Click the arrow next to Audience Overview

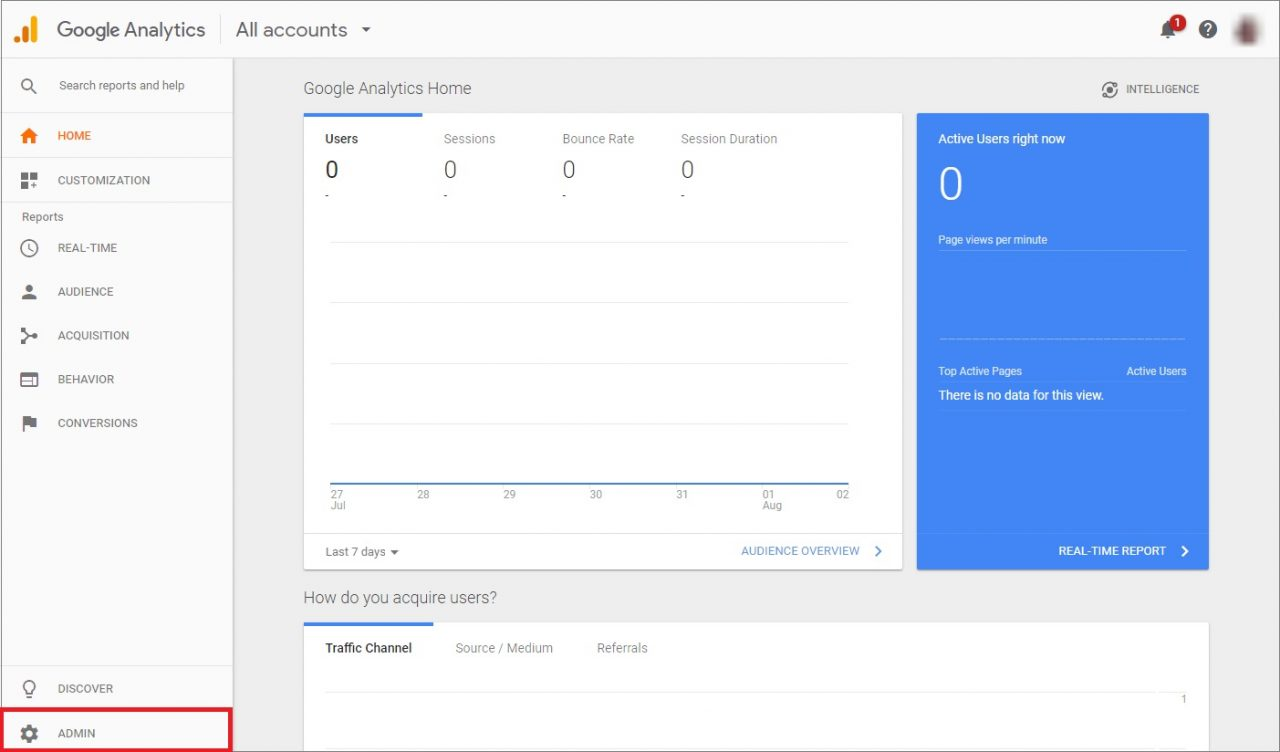[878, 551]
